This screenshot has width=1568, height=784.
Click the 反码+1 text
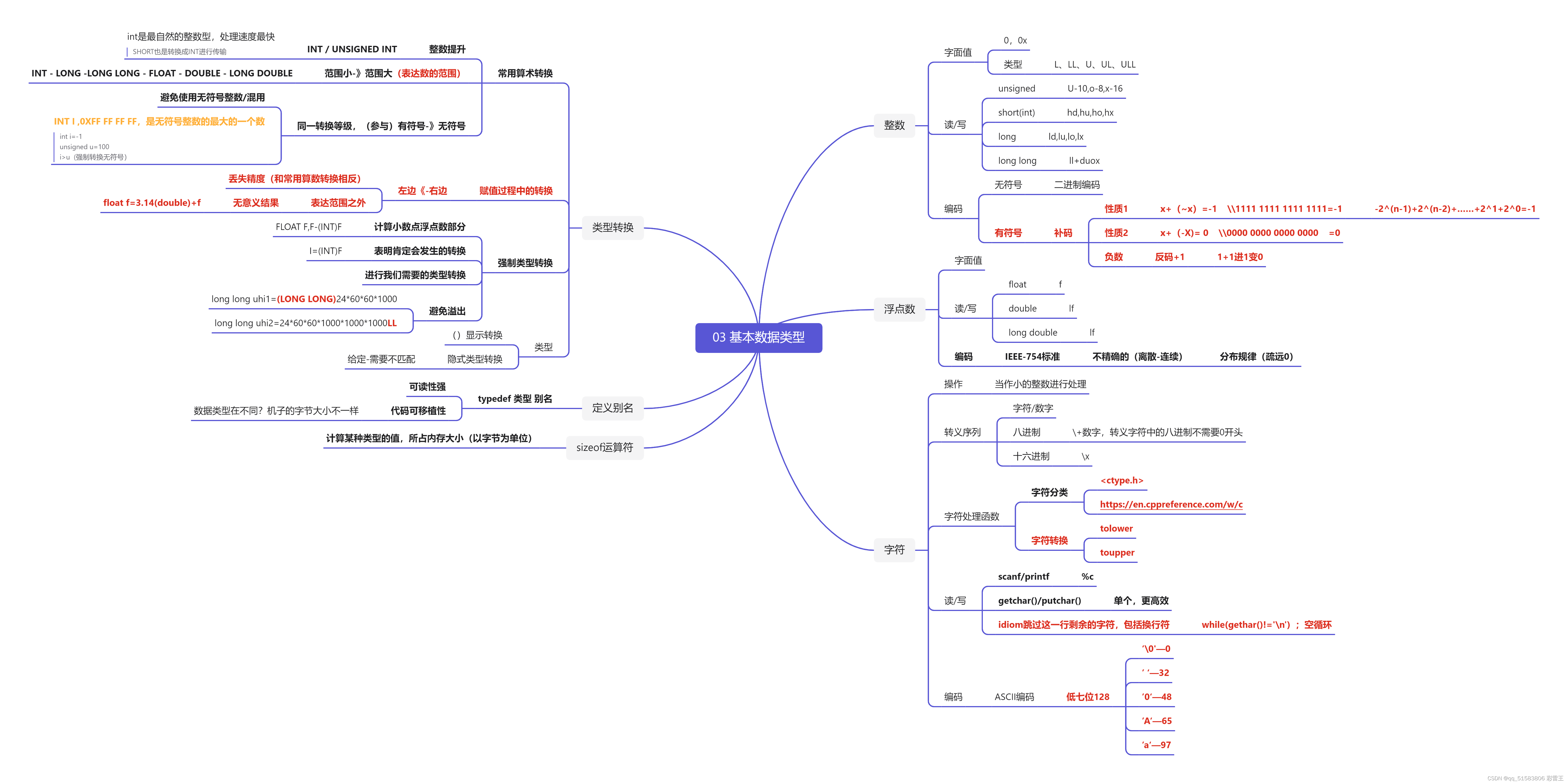(1169, 257)
